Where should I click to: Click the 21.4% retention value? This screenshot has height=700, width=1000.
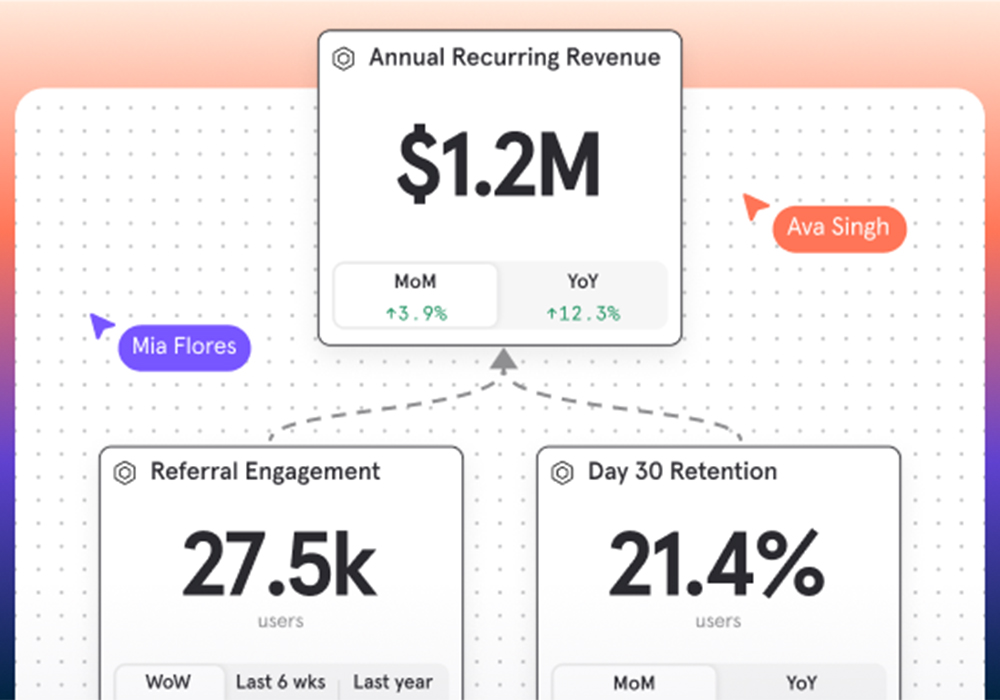pyautogui.click(x=717, y=565)
